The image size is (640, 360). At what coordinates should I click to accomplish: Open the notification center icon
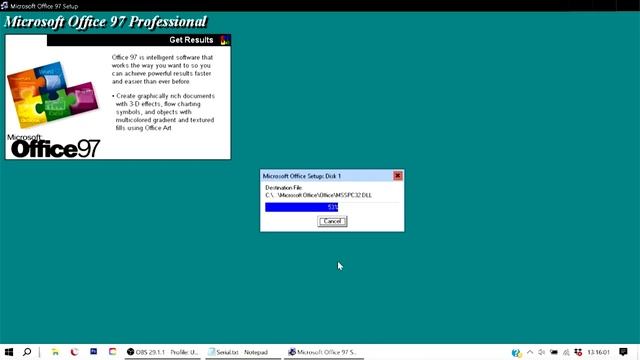pos(623,352)
